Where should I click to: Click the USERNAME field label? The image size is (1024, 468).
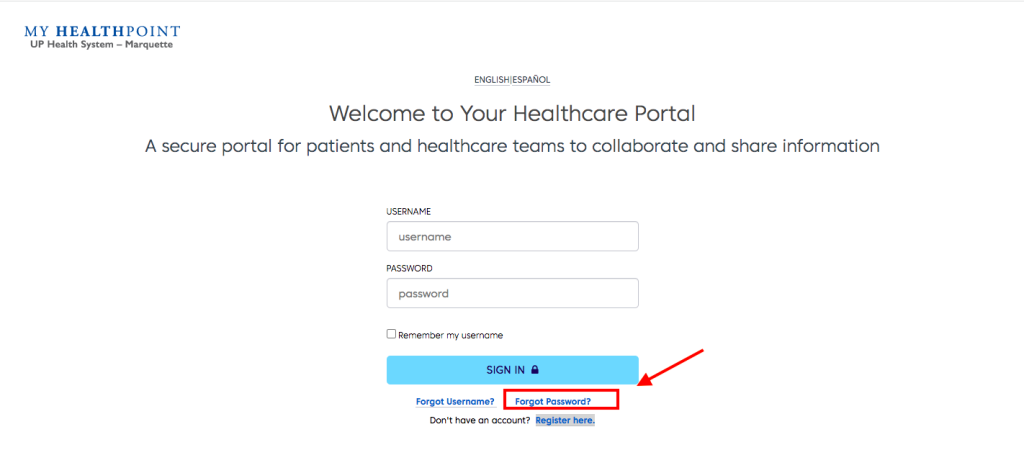(409, 211)
